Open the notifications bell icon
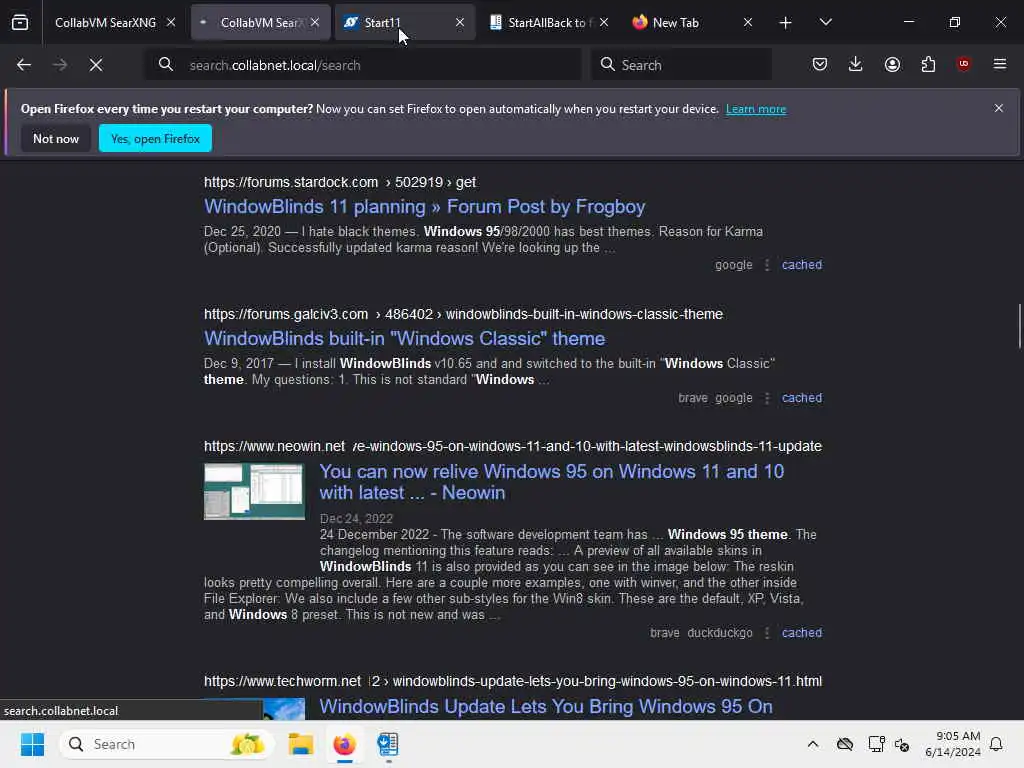Image resolution: width=1024 pixels, height=768 pixels. (x=997, y=744)
